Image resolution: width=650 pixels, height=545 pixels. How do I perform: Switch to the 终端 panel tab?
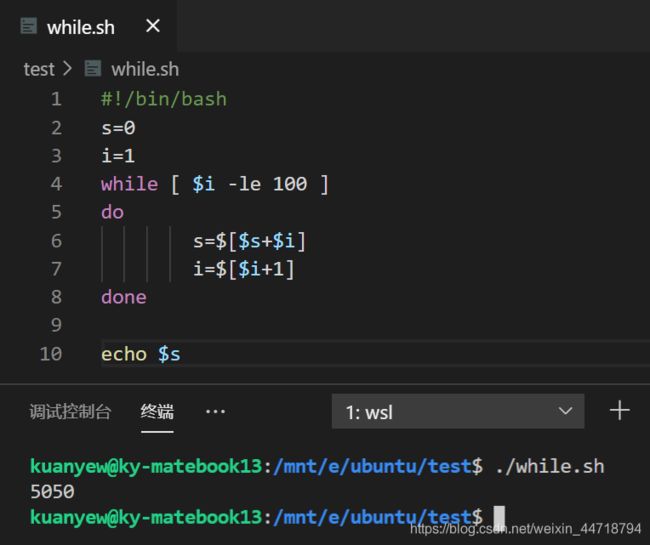(157, 412)
